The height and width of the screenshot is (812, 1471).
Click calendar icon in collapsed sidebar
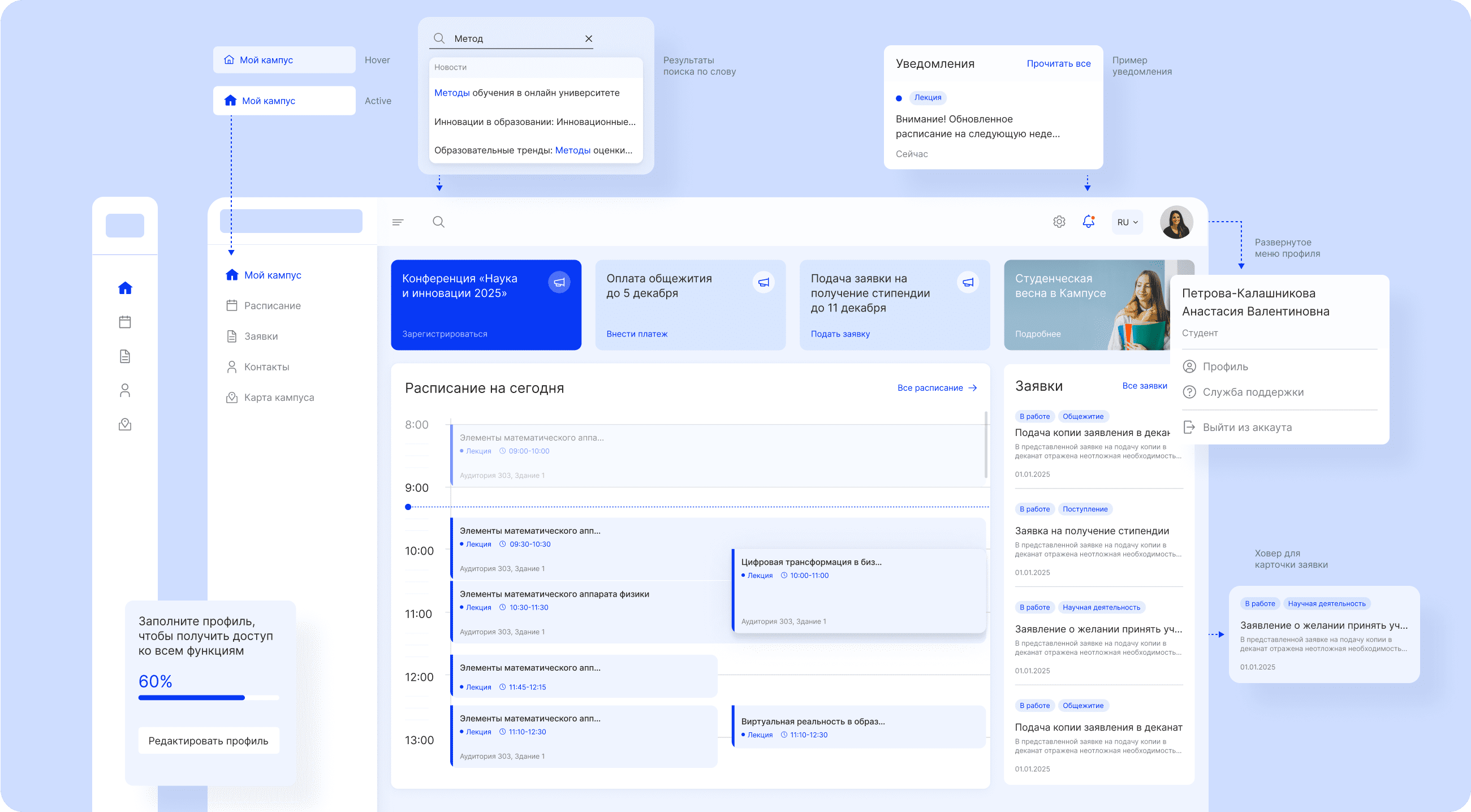tap(125, 322)
